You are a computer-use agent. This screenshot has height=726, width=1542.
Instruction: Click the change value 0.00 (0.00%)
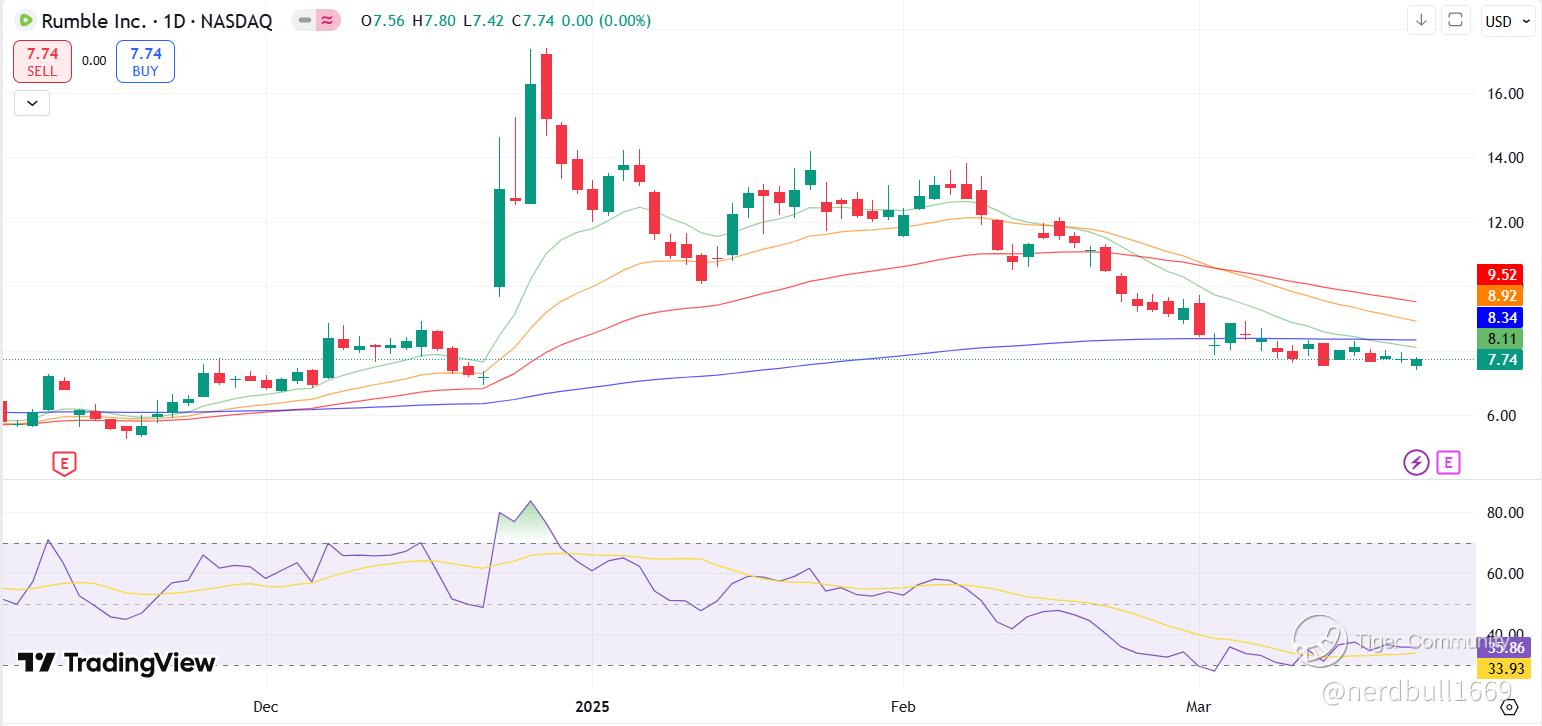point(608,20)
